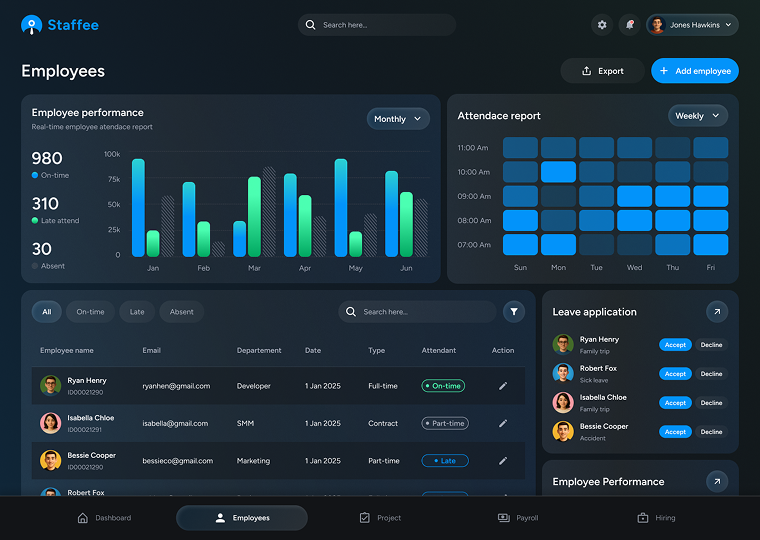The image size is (760, 540).
Task: Click the Add employee button
Action: [x=695, y=71]
